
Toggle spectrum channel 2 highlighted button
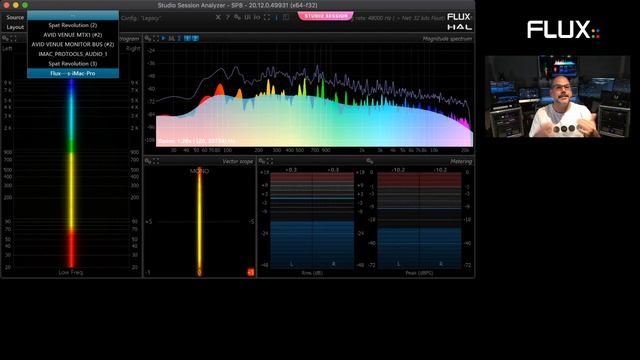pyautogui.click(x=195, y=38)
